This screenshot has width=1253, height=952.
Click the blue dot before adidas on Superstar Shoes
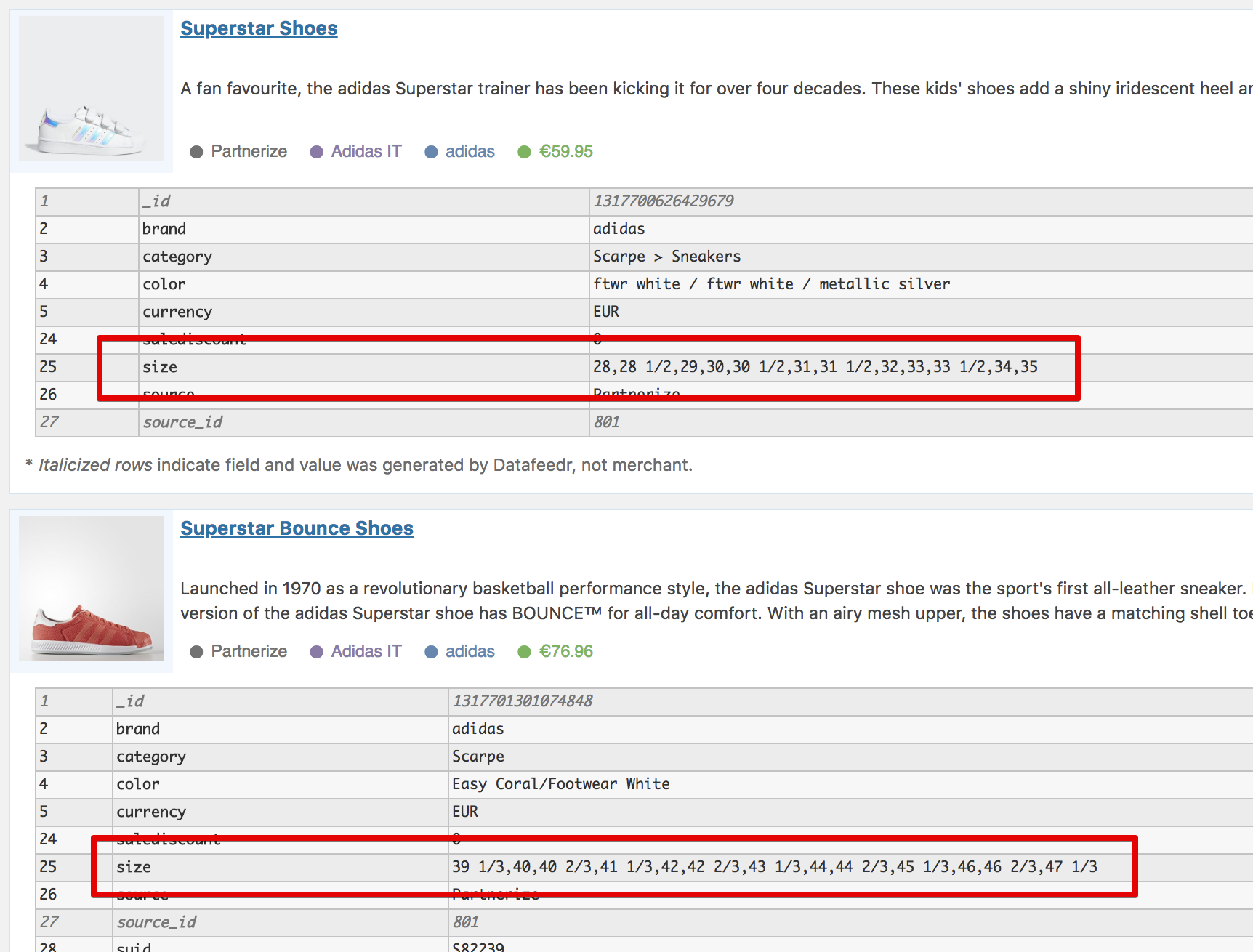coord(431,152)
